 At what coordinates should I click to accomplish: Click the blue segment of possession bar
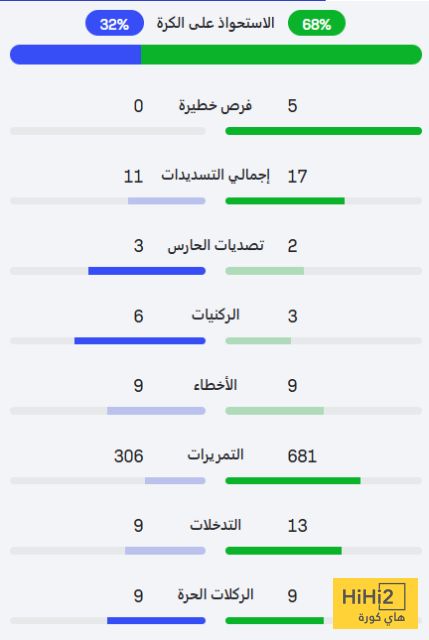76,55
